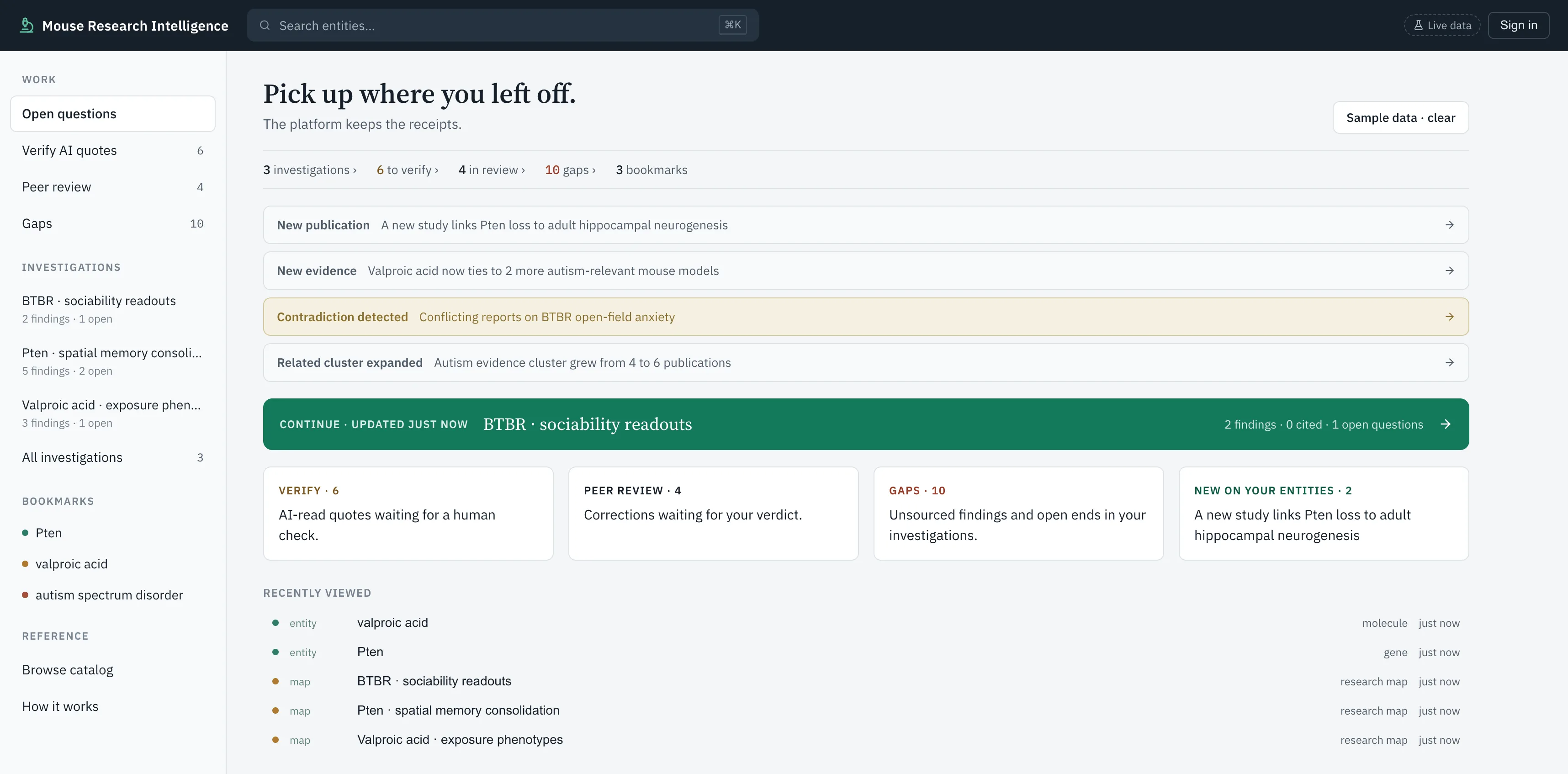Click arrow on the green Continue banner

point(1446,424)
